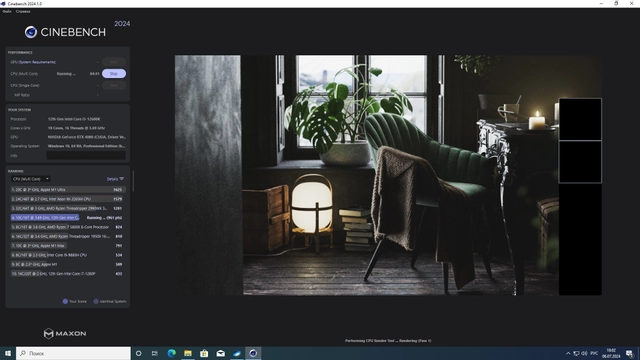This screenshot has width=640, height=360.
Task: Click the Cinebench taskbar icon
Action: [253, 353]
